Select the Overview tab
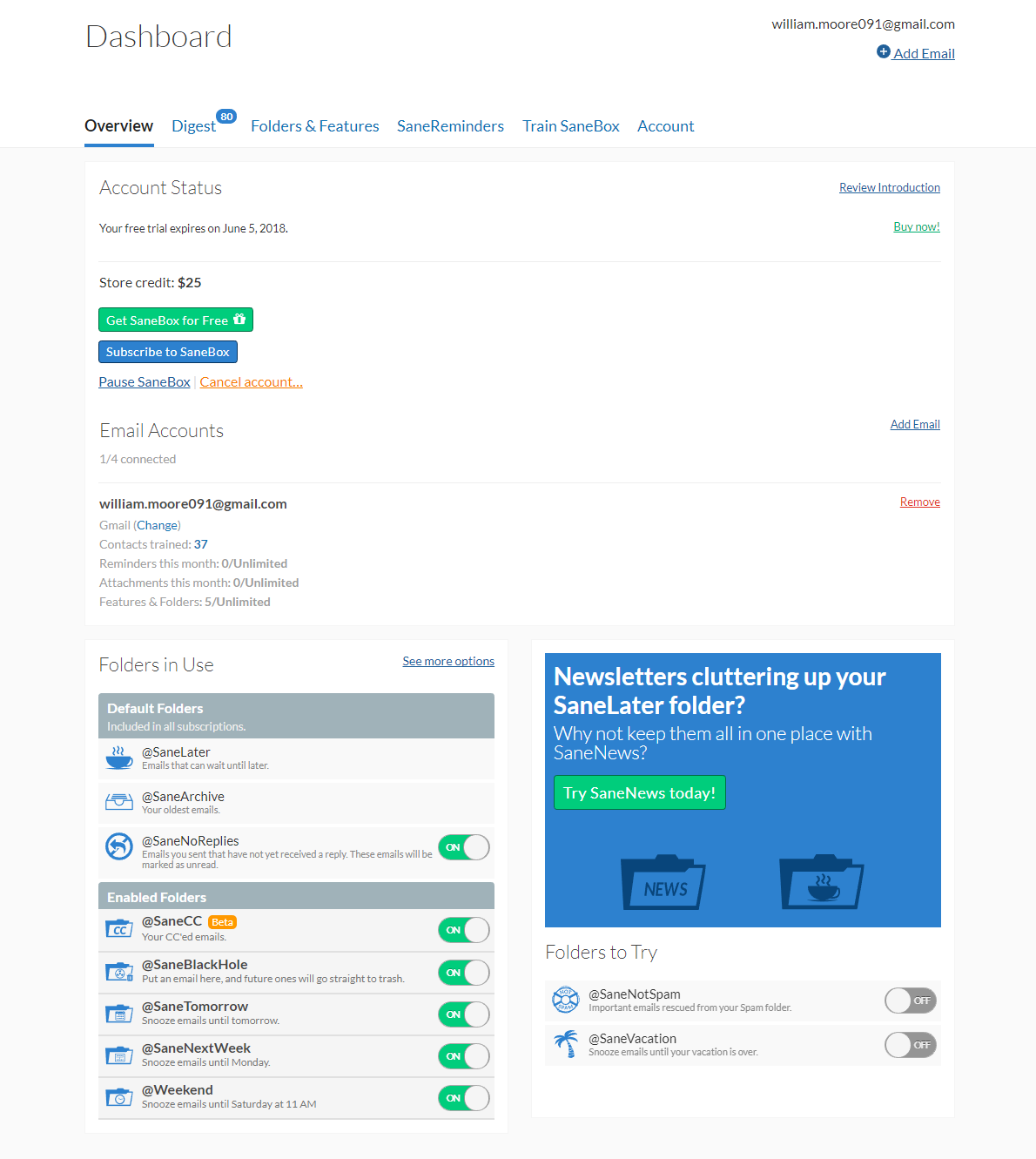Viewport: 1036px width, 1159px height. click(119, 126)
